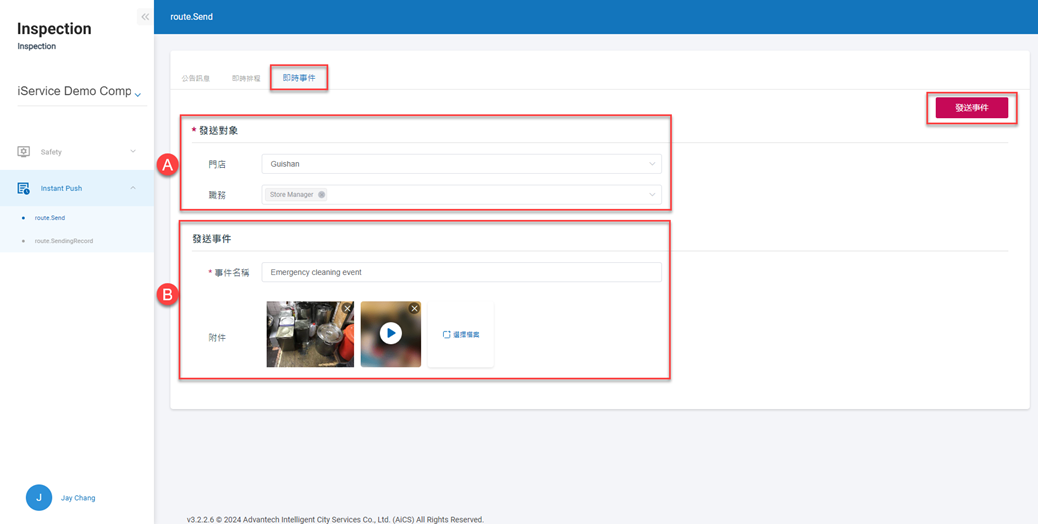Play the attached video
Screen dimensions: 1038x524
click(x=391, y=334)
